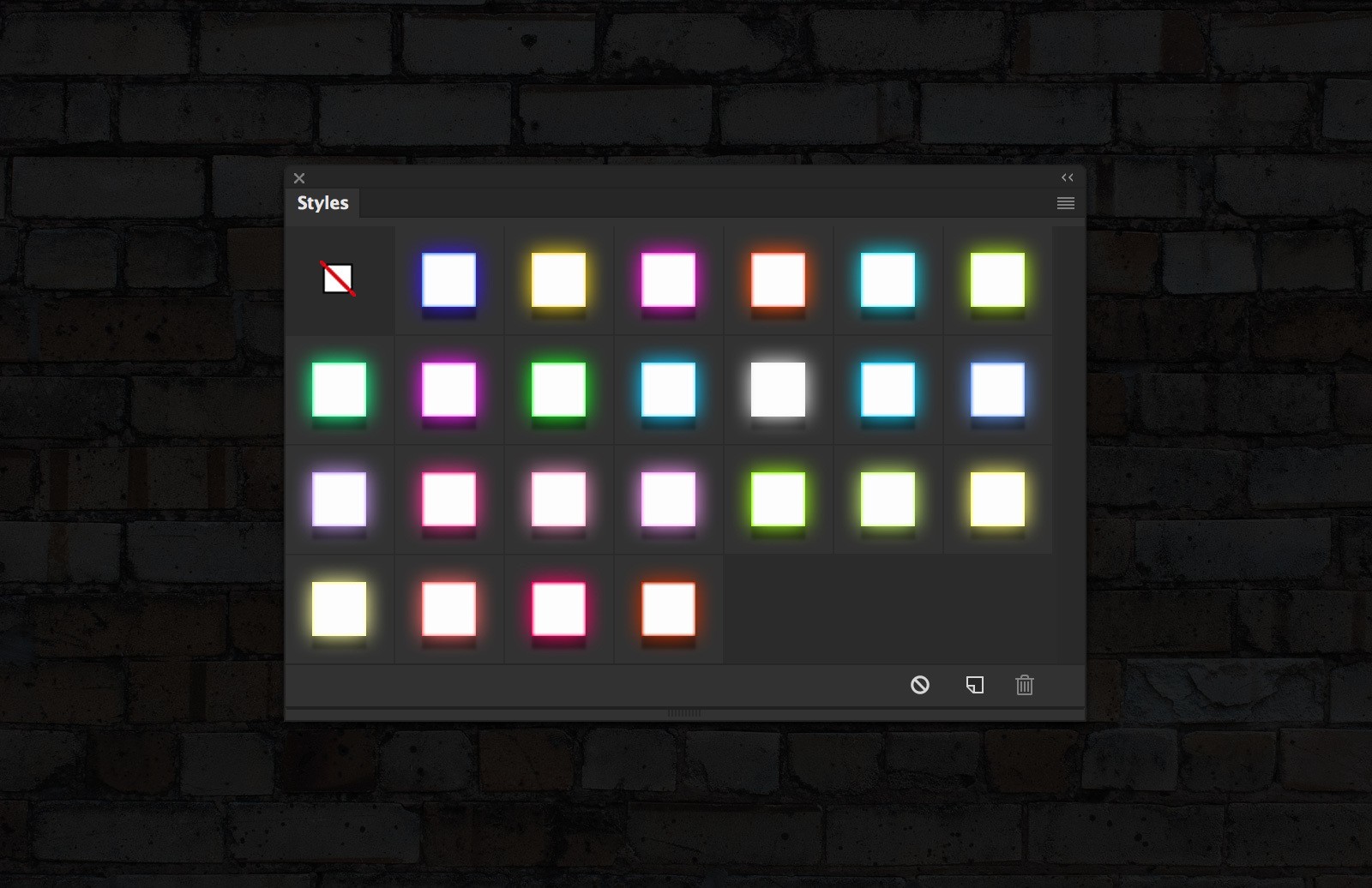
Task: Apply the blue neon glow style
Action: (x=448, y=279)
